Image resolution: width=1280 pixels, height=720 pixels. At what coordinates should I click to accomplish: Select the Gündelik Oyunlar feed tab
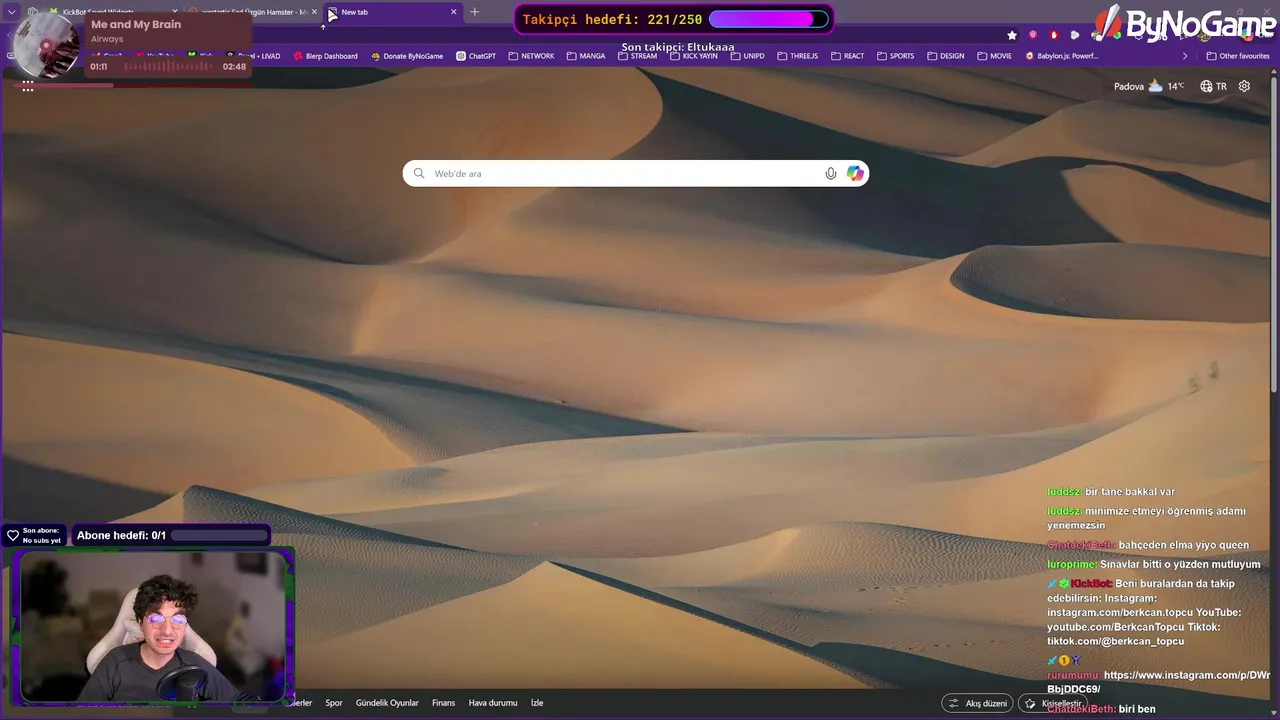click(387, 703)
